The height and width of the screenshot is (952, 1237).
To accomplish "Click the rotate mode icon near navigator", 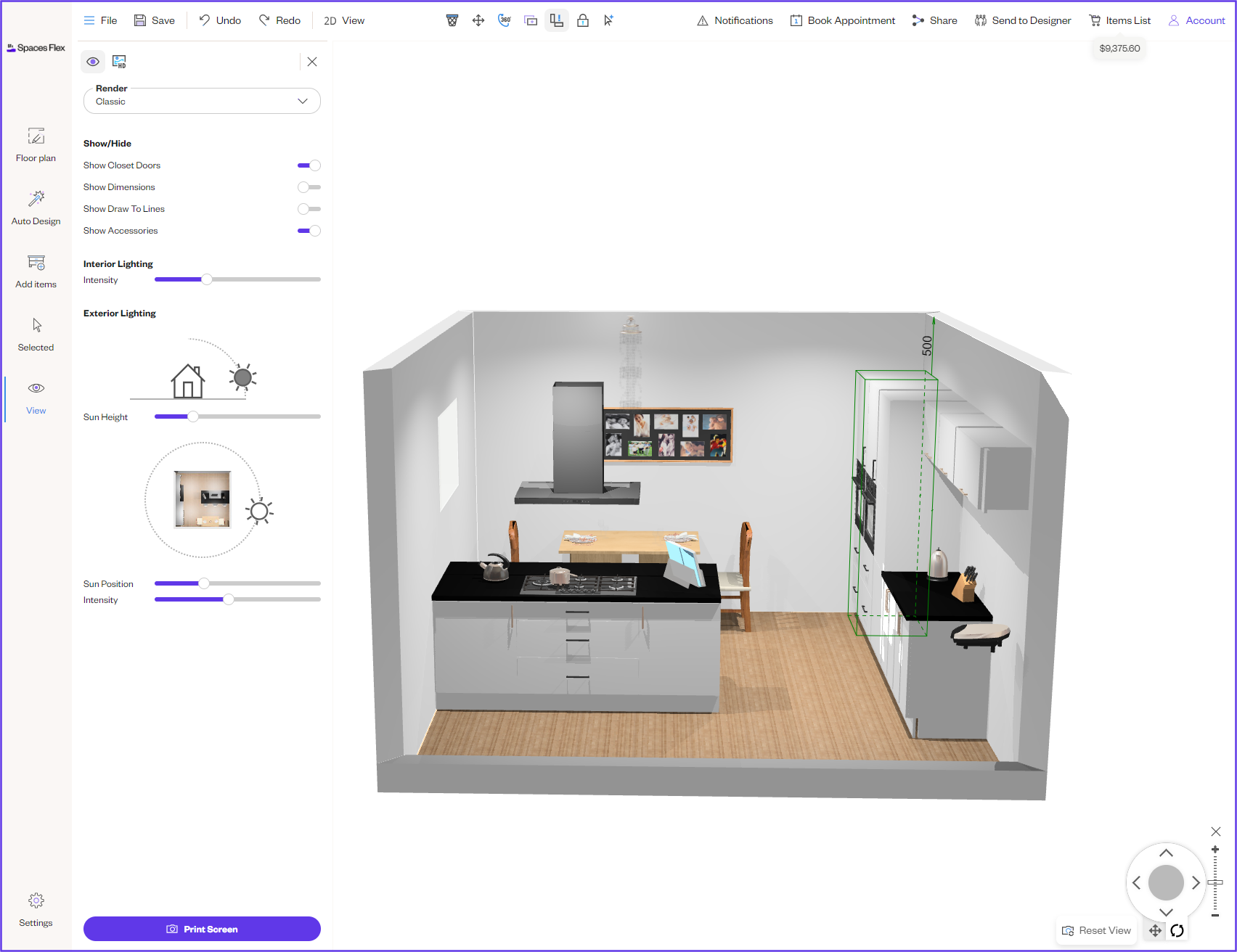I will point(1177,930).
